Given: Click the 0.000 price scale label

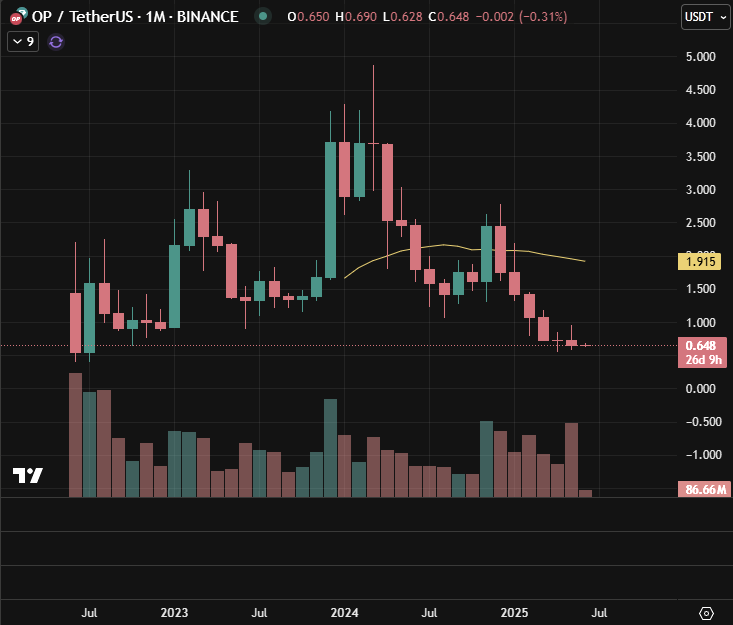Looking at the screenshot, I should [x=700, y=388].
